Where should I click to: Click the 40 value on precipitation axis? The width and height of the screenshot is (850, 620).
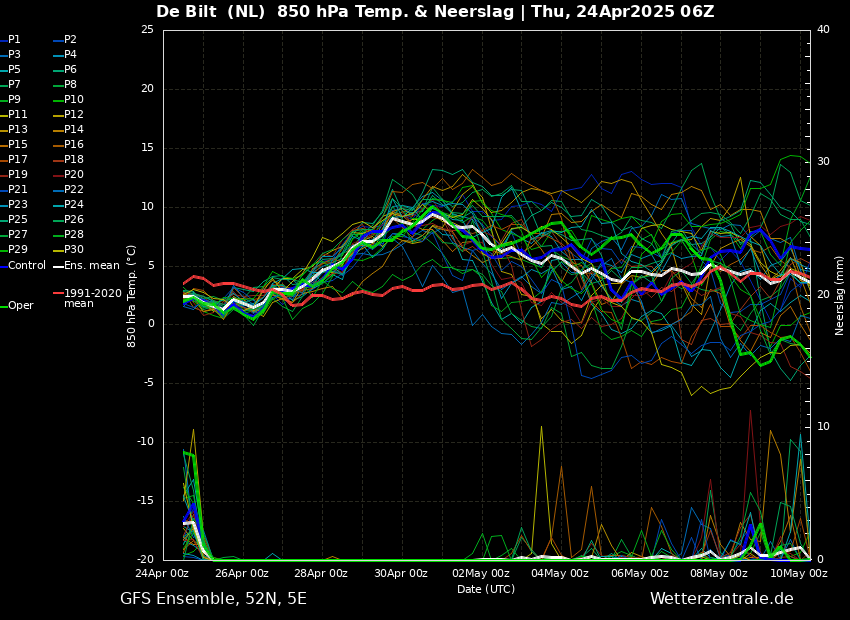[x=823, y=29]
